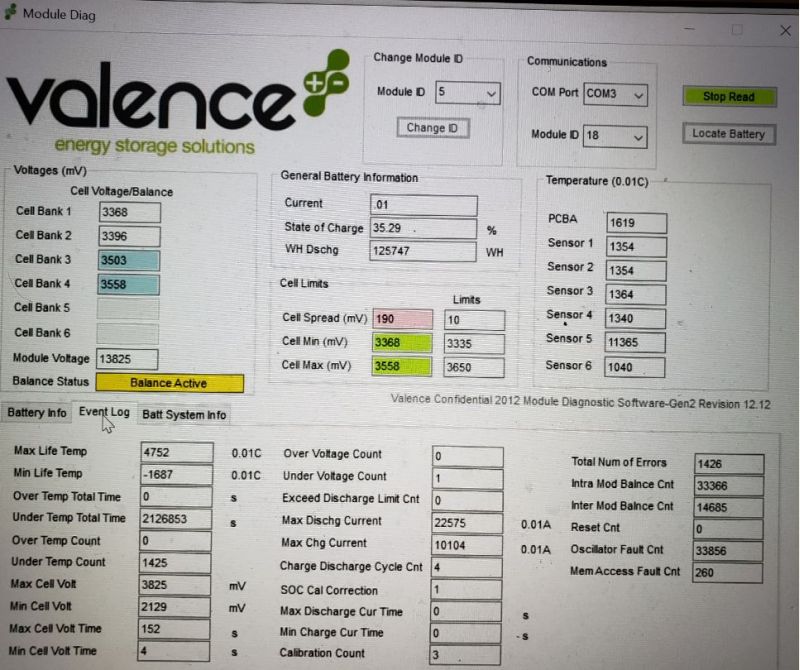Click the Max Chg Current field 10104
Image resolution: width=800 pixels, height=670 pixels.
[467, 545]
